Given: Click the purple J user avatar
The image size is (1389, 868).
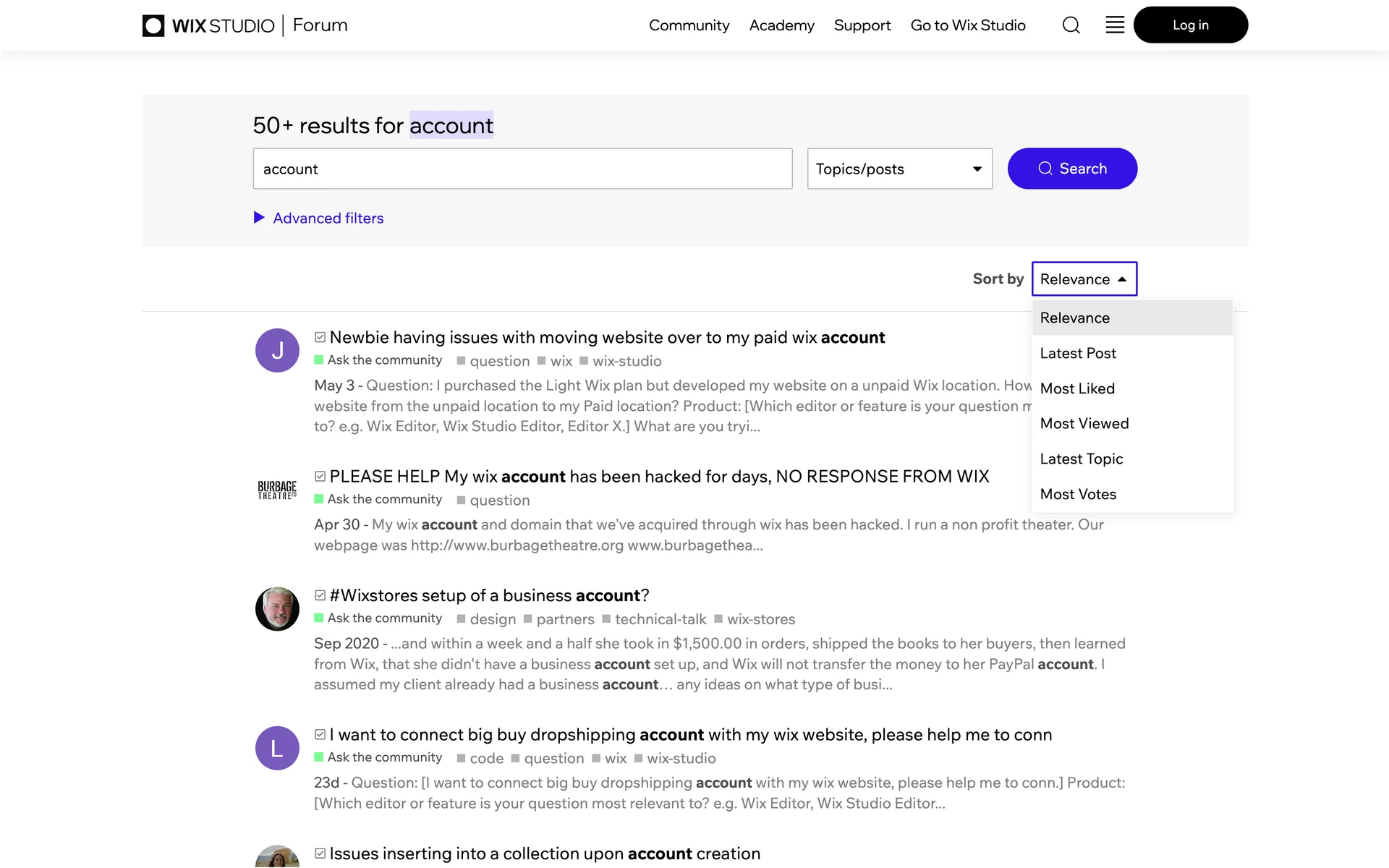Looking at the screenshot, I should tap(277, 351).
